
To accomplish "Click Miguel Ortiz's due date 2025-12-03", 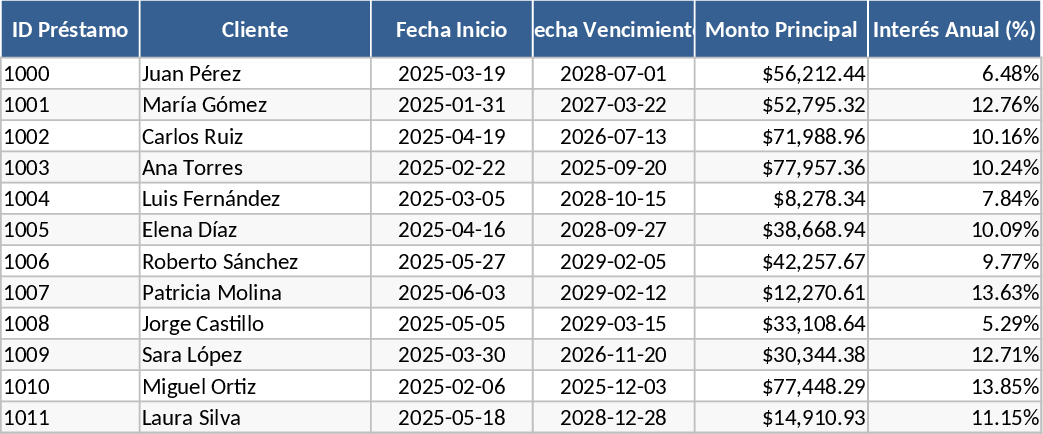I will point(613,387).
